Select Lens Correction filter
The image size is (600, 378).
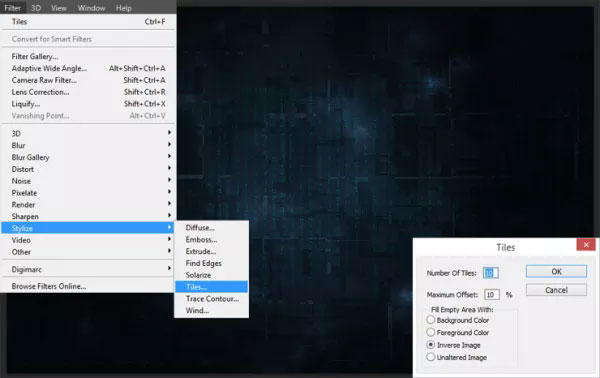tap(88, 92)
